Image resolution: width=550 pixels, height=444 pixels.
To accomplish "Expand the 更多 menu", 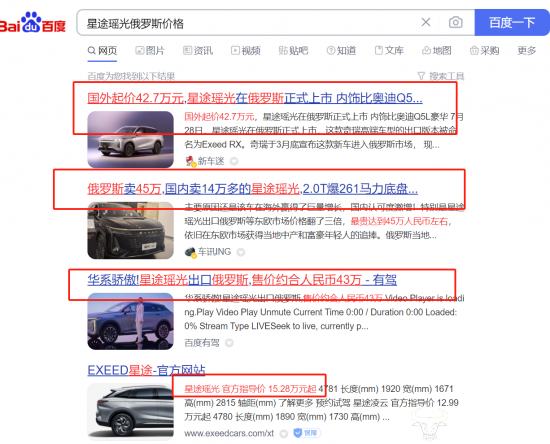I will click(x=527, y=51).
